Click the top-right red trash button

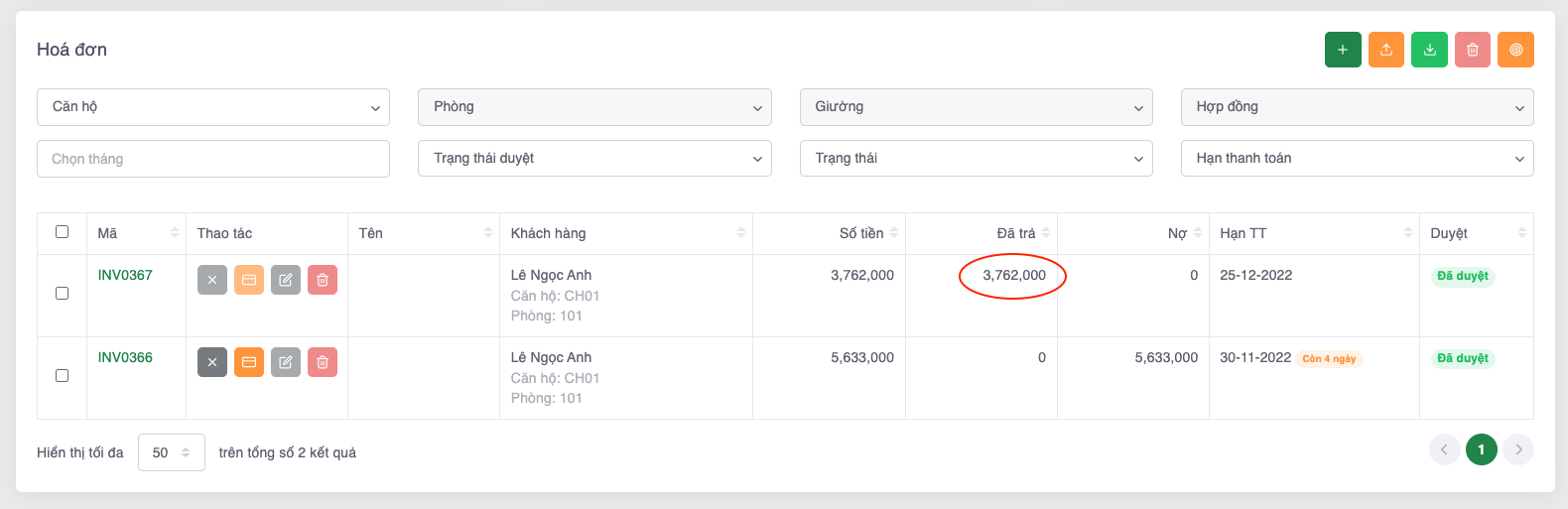[1472, 50]
